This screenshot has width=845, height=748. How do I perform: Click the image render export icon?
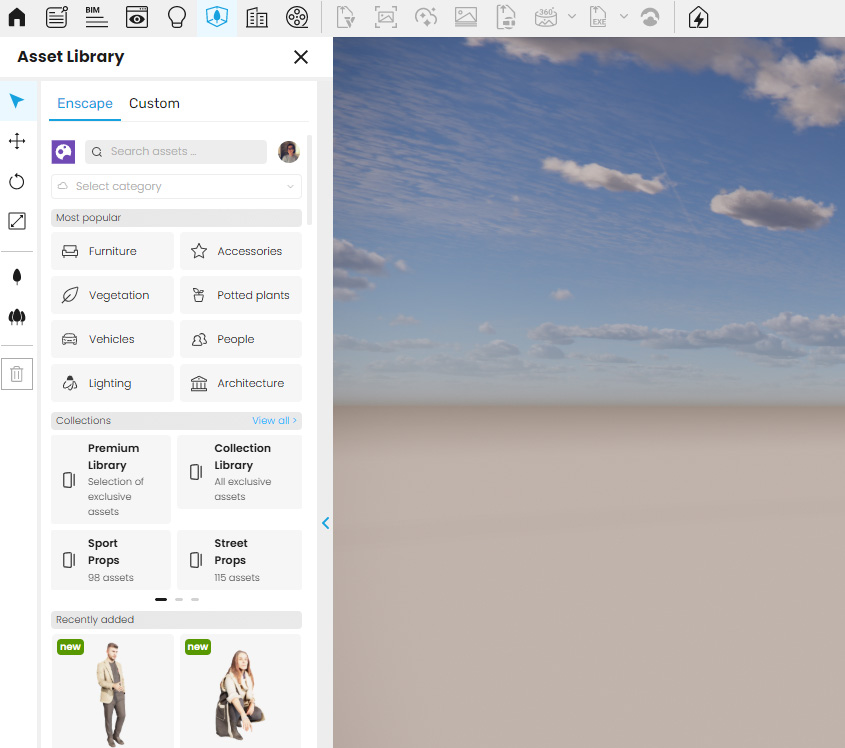[x=466, y=17]
